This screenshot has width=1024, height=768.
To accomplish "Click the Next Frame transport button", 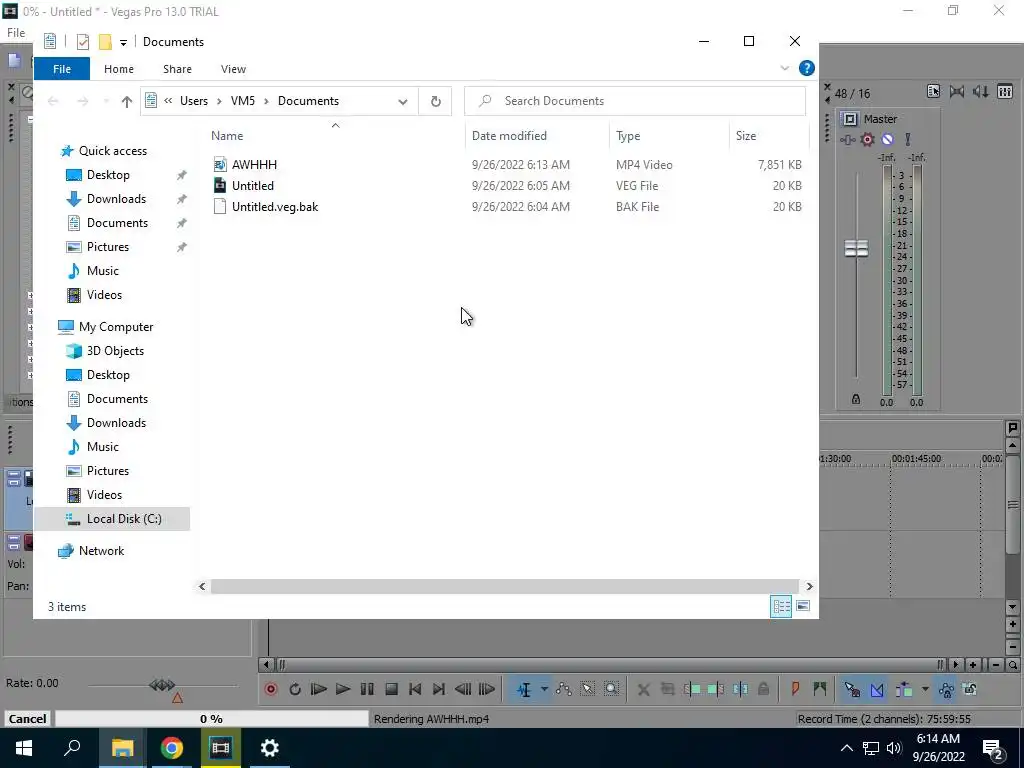I will (487, 689).
